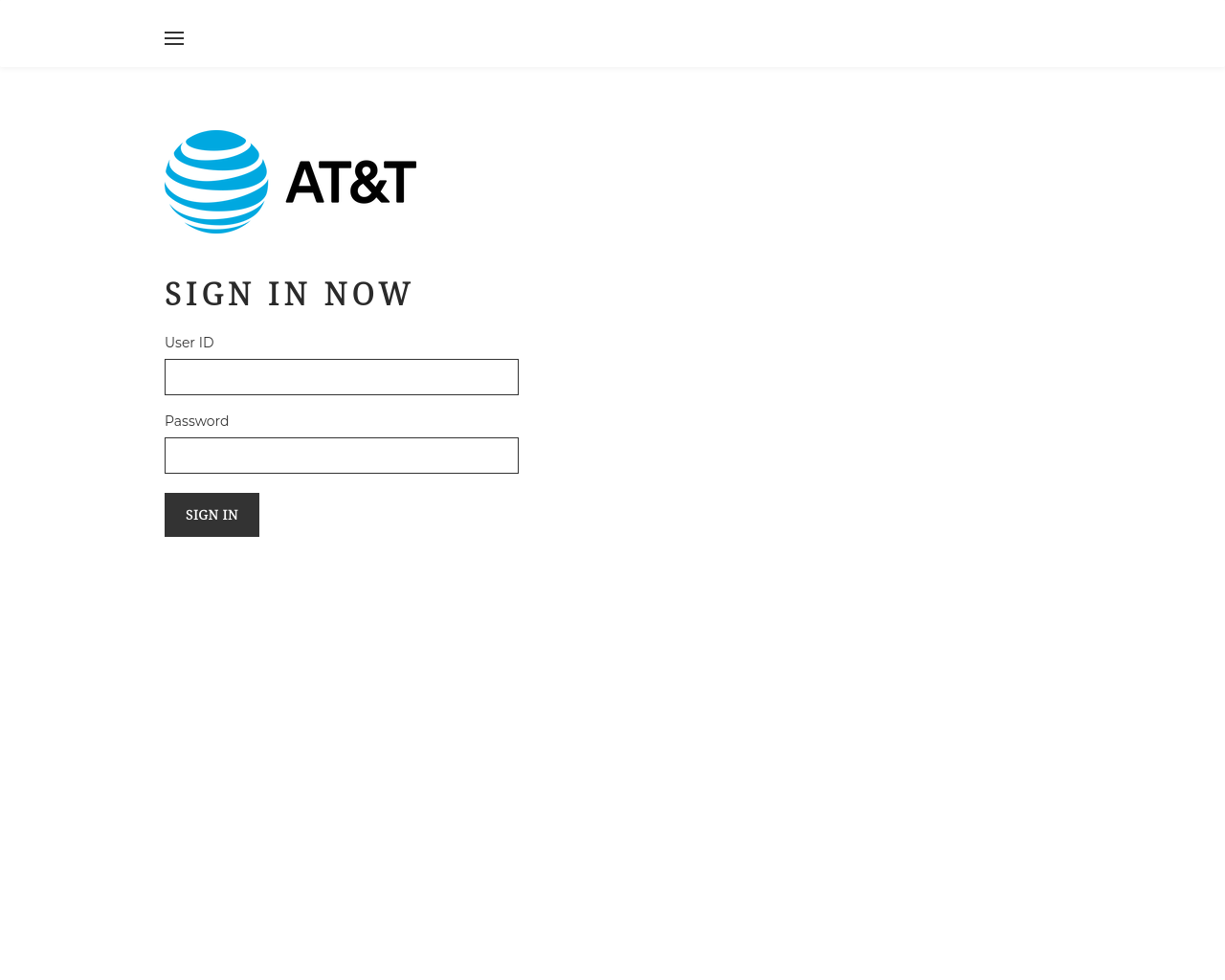The height and width of the screenshot is (980, 1225).
Task: Submit the form with dark SIGN IN button
Action: (x=212, y=515)
